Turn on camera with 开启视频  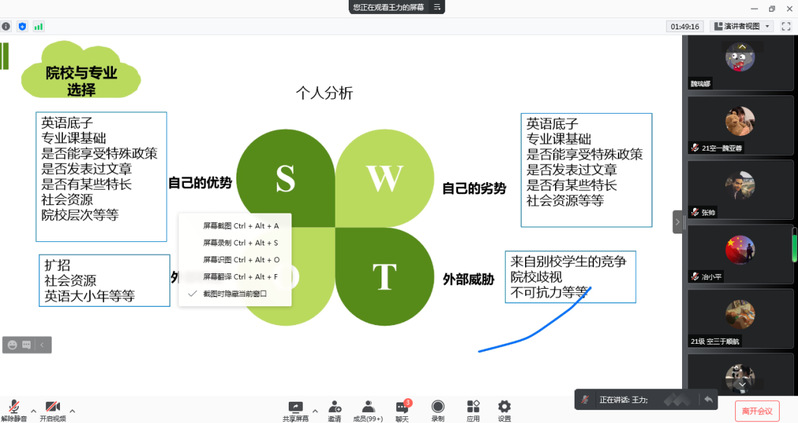[52, 406]
